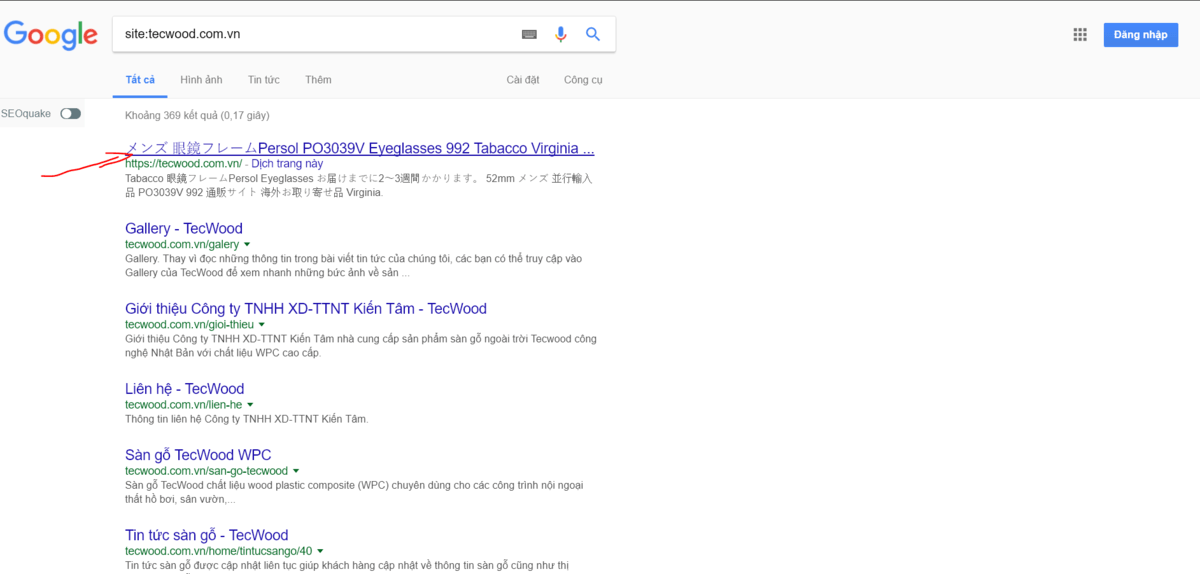Toggle the SEOquake switch

[x=70, y=114]
